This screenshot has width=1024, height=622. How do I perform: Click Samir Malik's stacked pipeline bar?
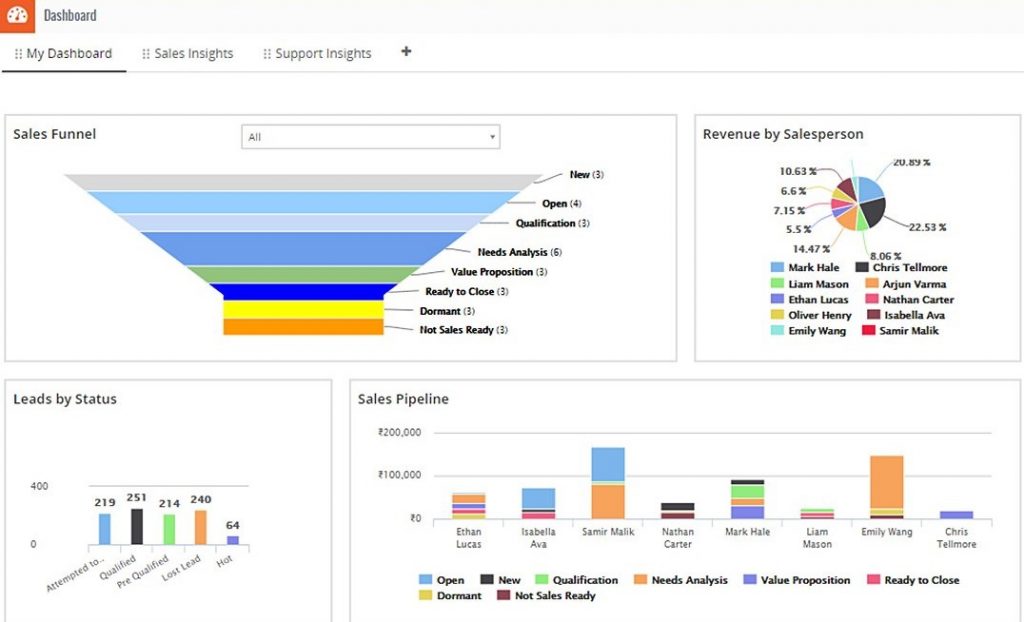click(x=608, y=482)
